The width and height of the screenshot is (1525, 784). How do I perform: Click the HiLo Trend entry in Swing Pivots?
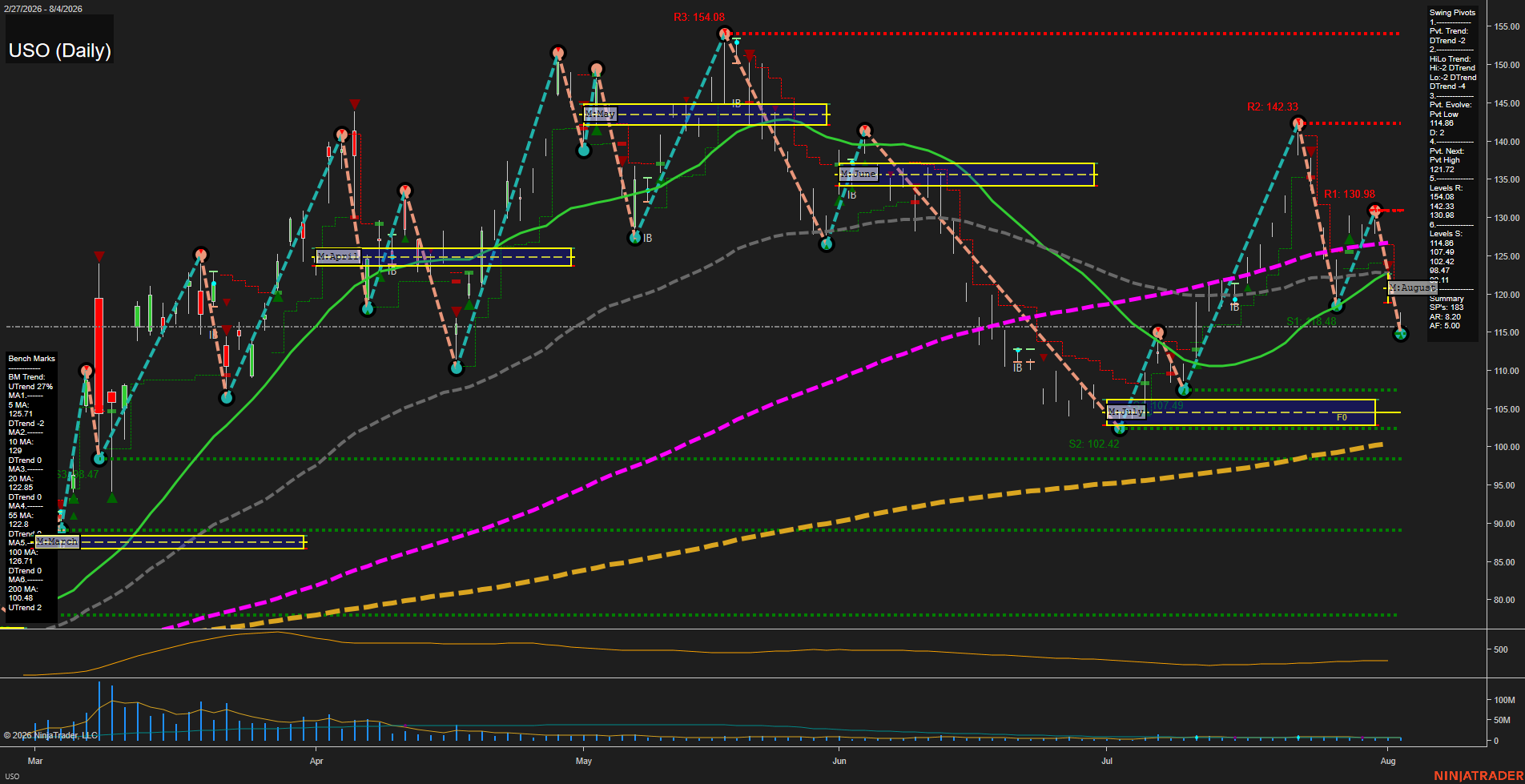[1450, 59]
